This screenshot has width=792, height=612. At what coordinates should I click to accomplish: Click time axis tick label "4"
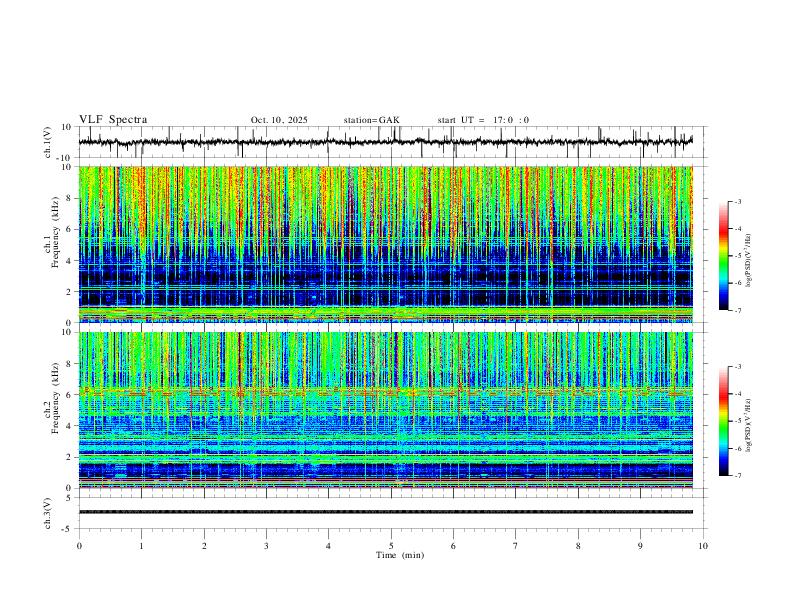328,546
